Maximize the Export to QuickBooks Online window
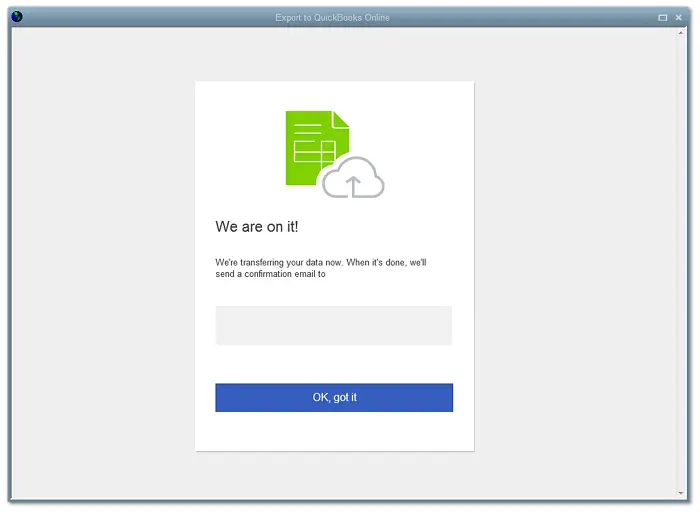Viewport: 700px width, 512px height. [x=662, y=17]
